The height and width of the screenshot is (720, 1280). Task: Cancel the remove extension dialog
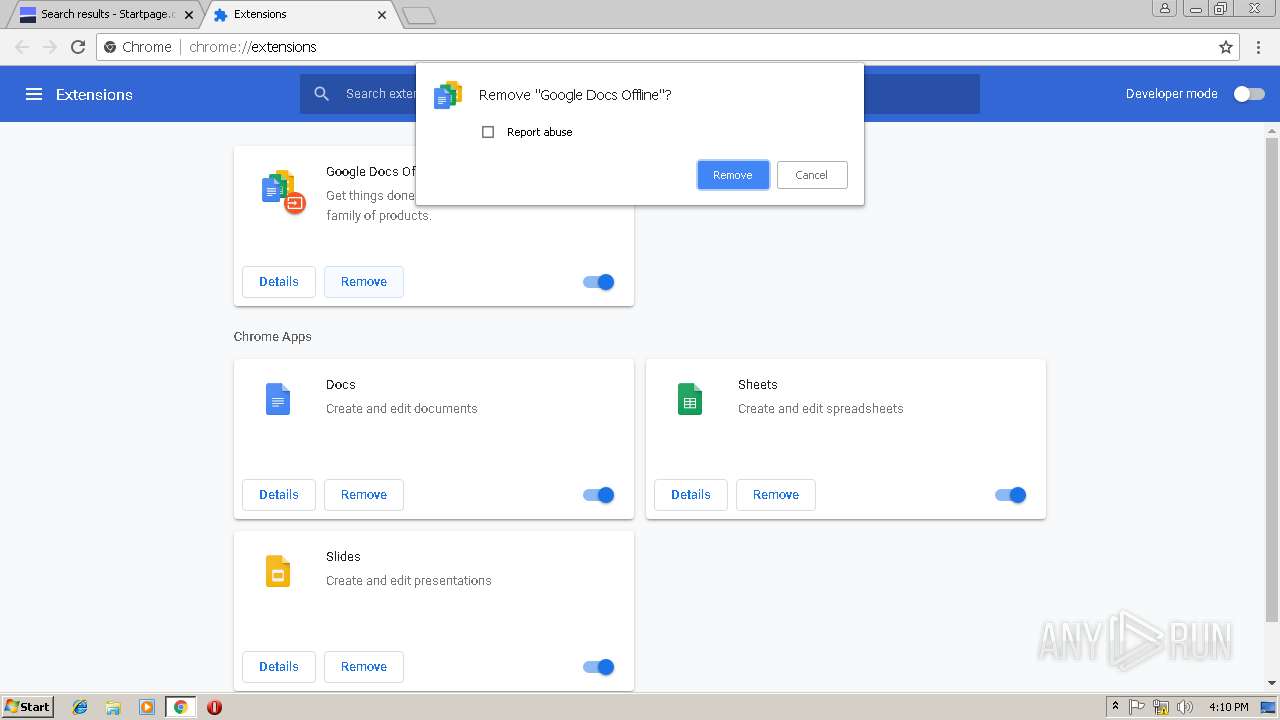pyautogui.click(x=812, y=175)
